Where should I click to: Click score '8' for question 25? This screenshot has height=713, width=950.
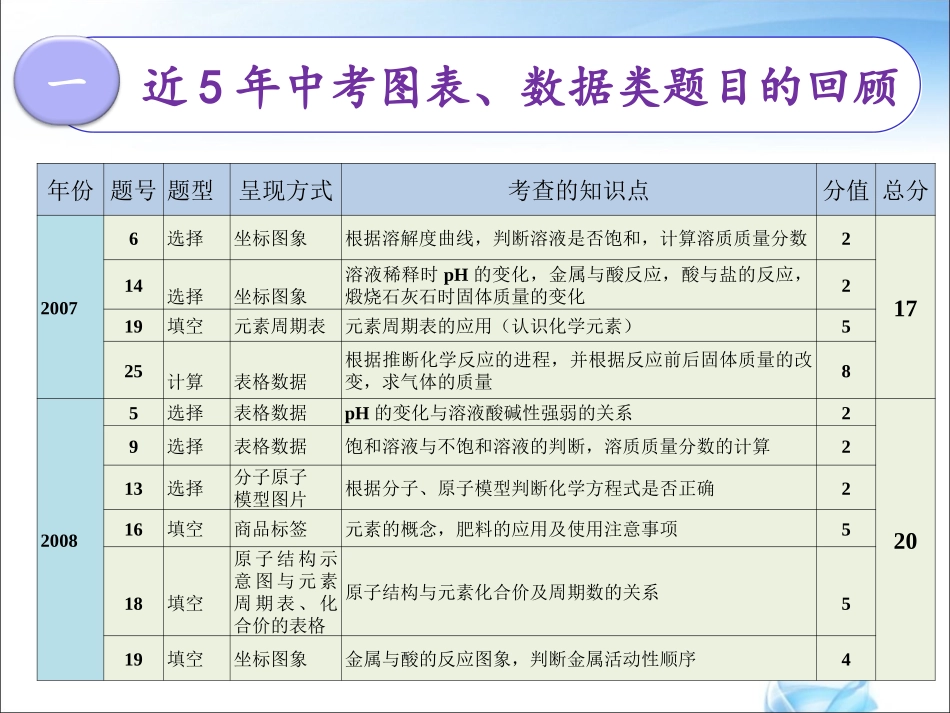846,371
